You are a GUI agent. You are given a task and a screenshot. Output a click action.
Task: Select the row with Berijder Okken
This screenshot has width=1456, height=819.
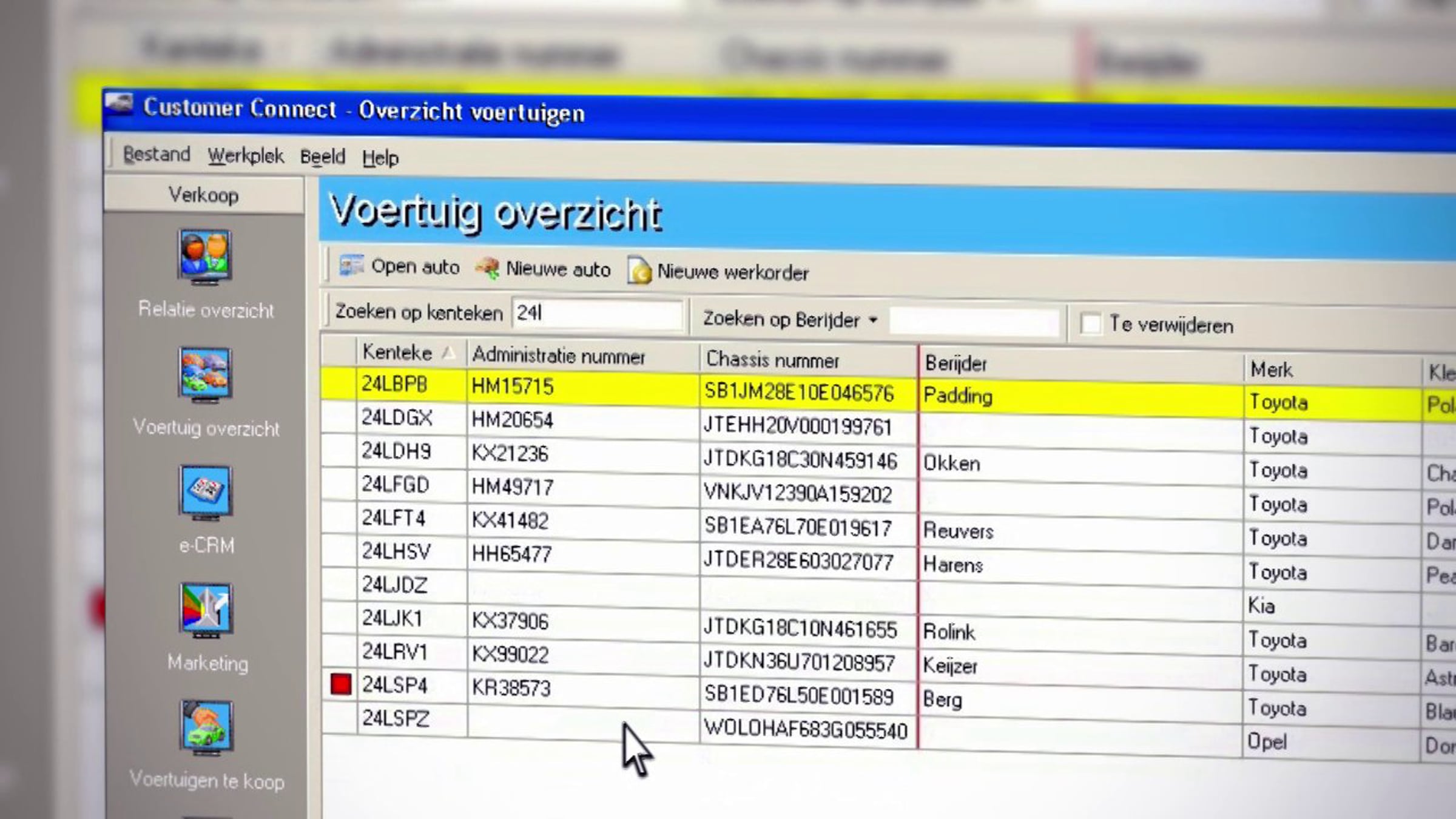[951, 463]
